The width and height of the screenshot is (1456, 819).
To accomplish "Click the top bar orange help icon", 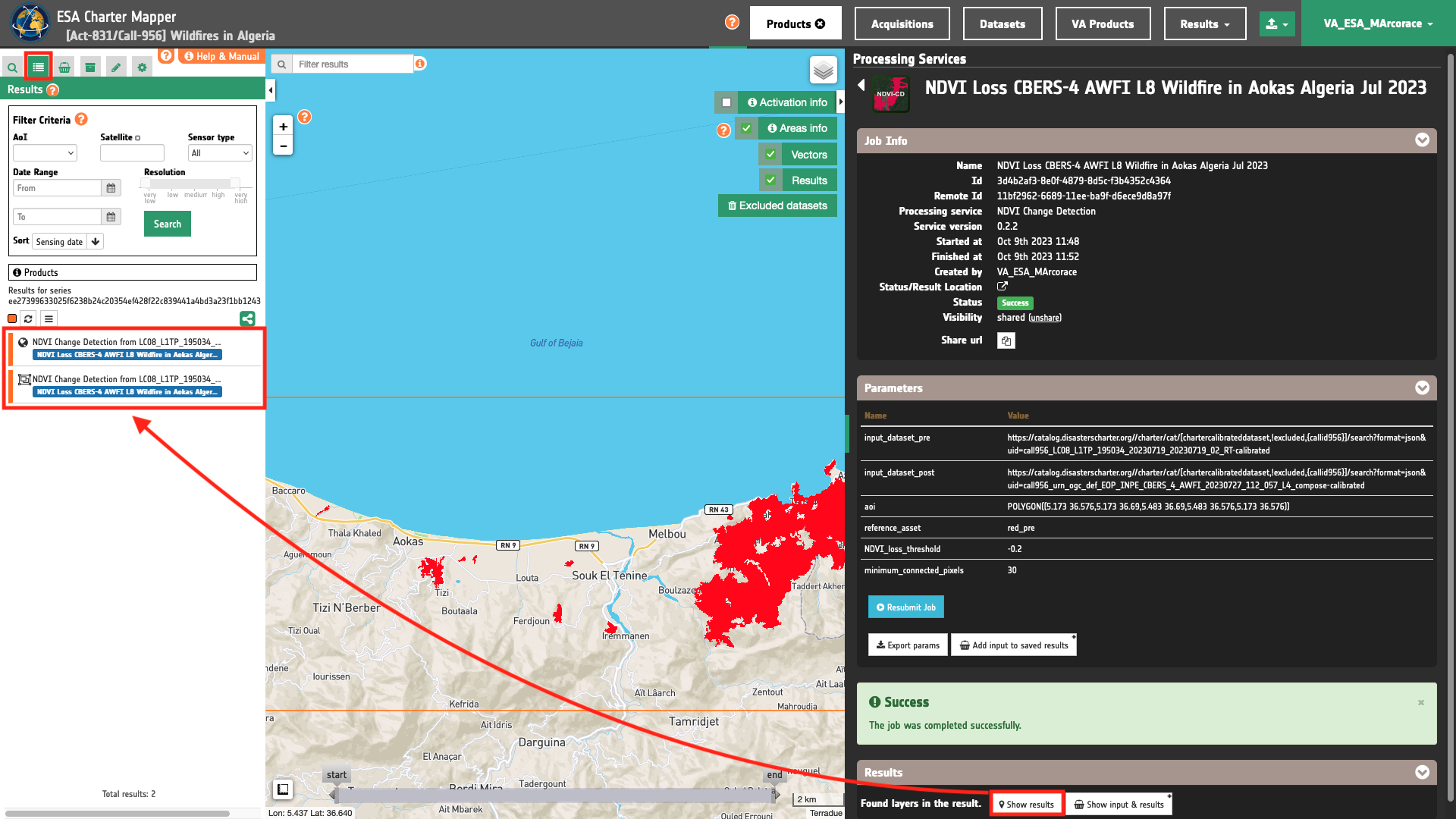I will coord(732,23).
